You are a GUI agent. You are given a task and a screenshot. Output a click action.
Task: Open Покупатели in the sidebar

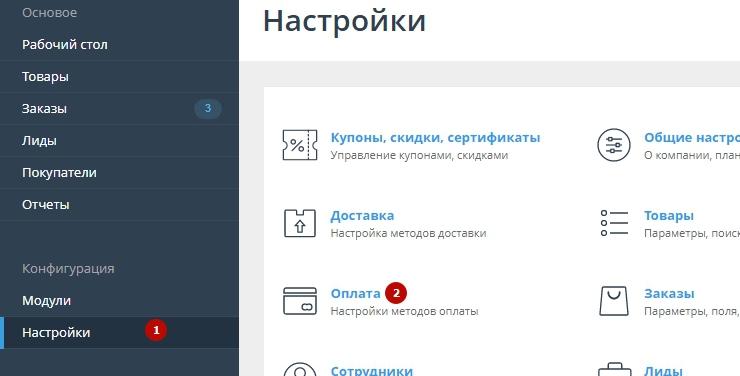[119, 173]
